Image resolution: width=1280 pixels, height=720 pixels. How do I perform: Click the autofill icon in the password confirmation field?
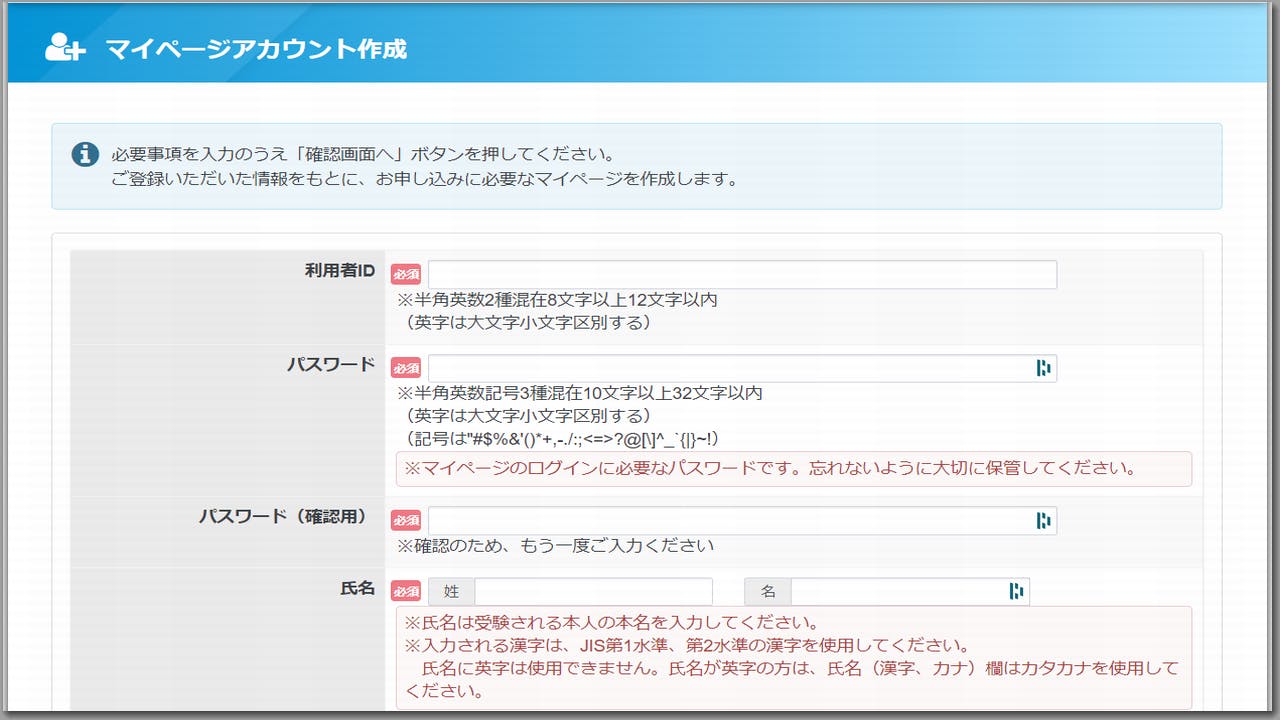tap(1044, 520)
